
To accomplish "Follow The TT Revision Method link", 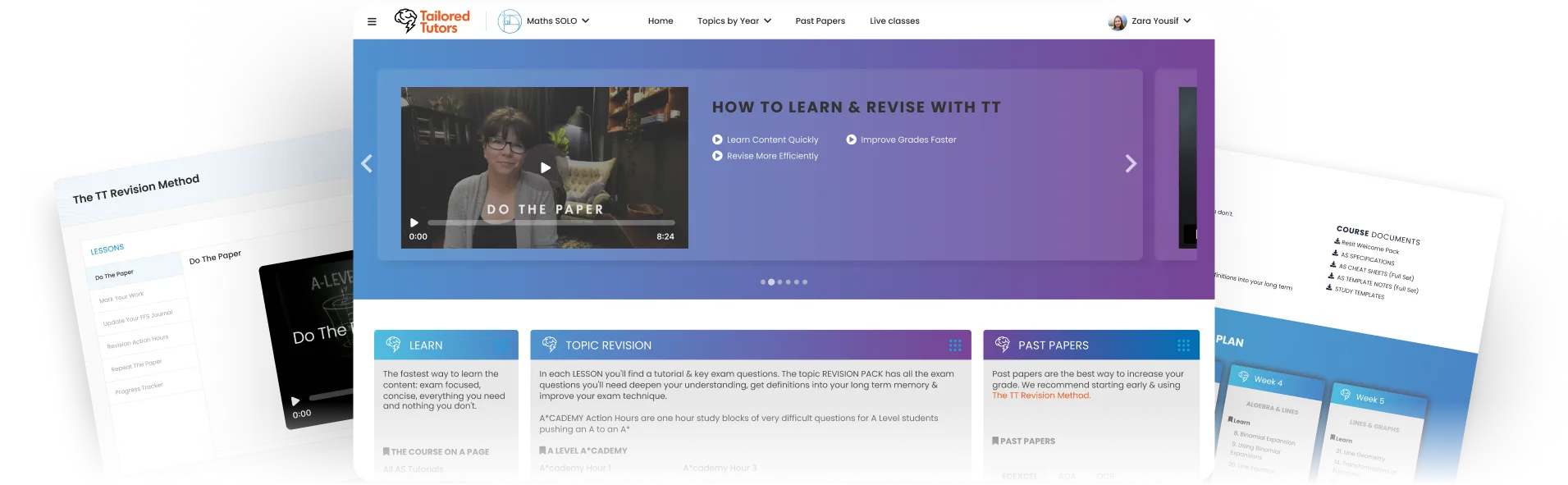I will (1041, 396).
